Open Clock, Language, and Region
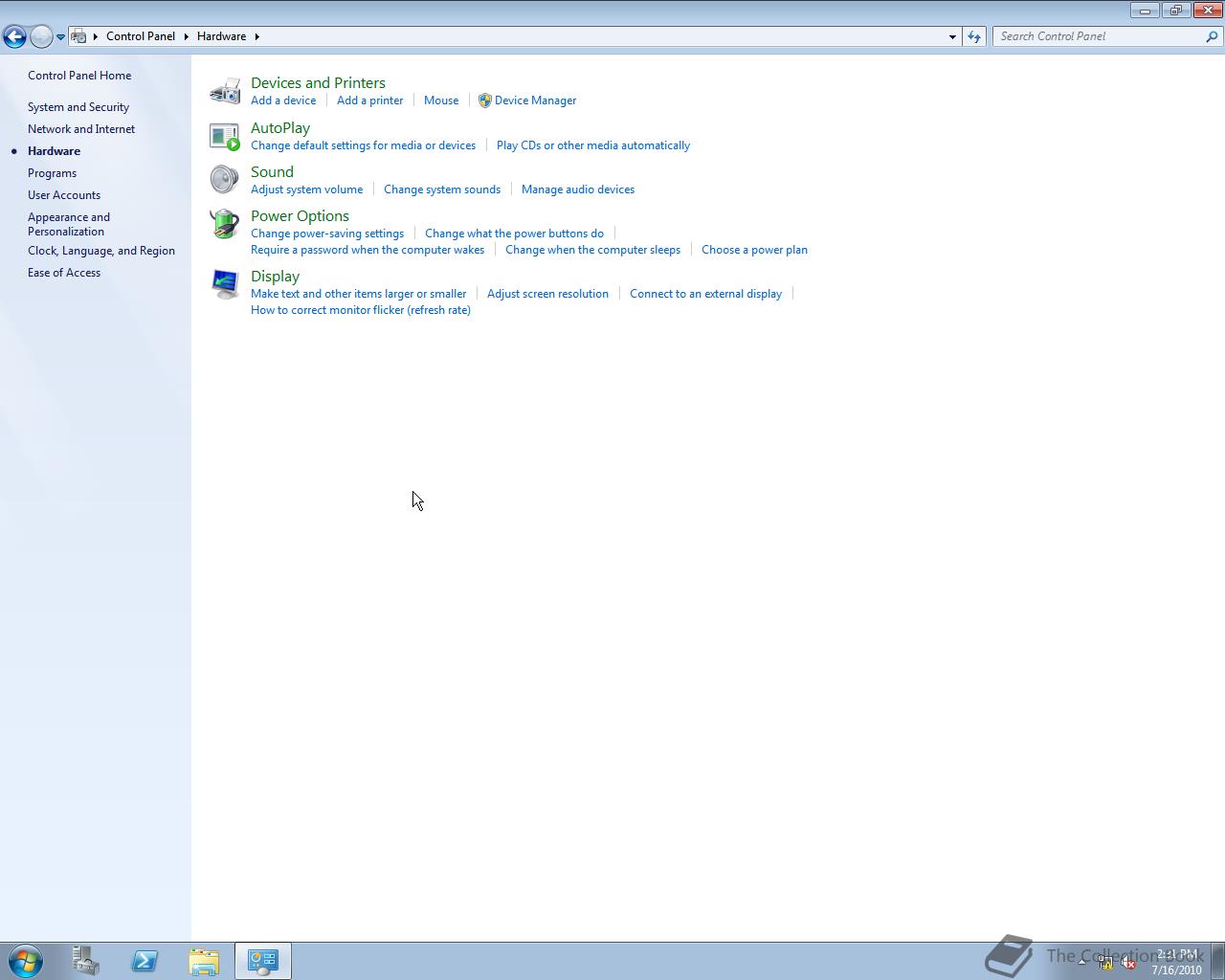The width and height of the screenshot is (1225, 980). pyautogui.click(x=101, y=251)
